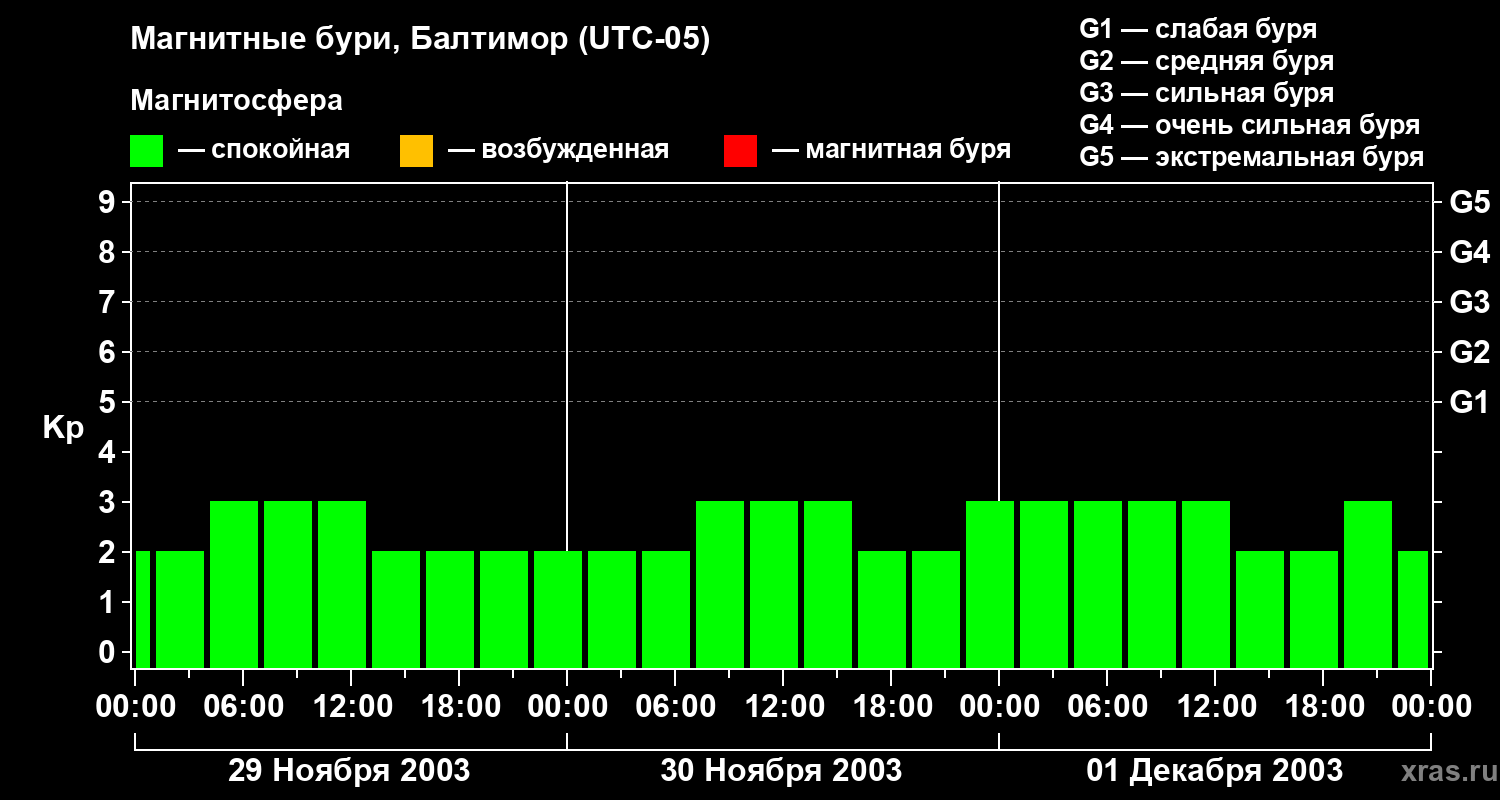Click the 'Kp' axis title
Viewport: 1500px width, 800px height.
[x=63, y=429]
